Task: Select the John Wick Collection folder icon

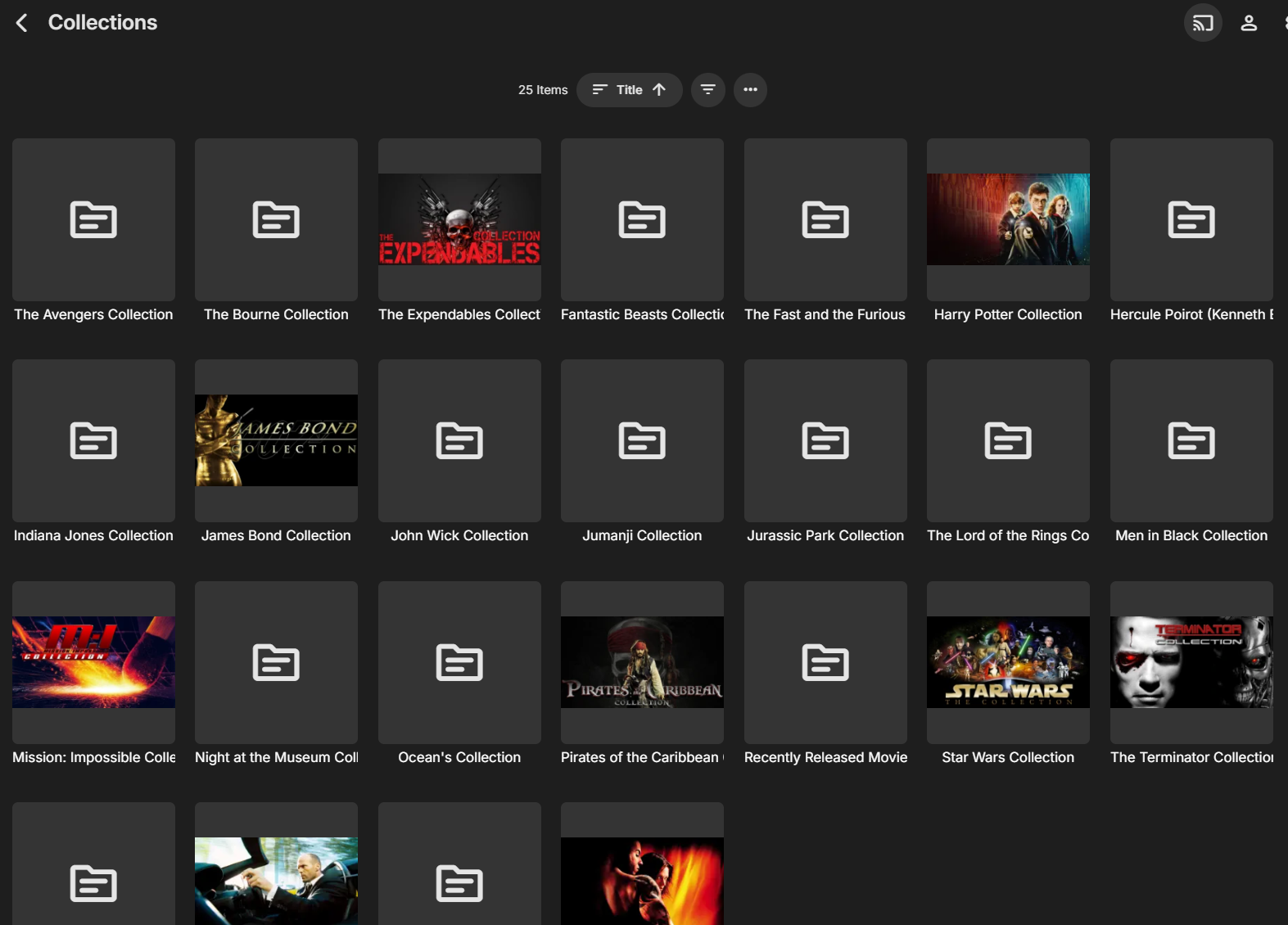Action: click(x=459, y=440)
